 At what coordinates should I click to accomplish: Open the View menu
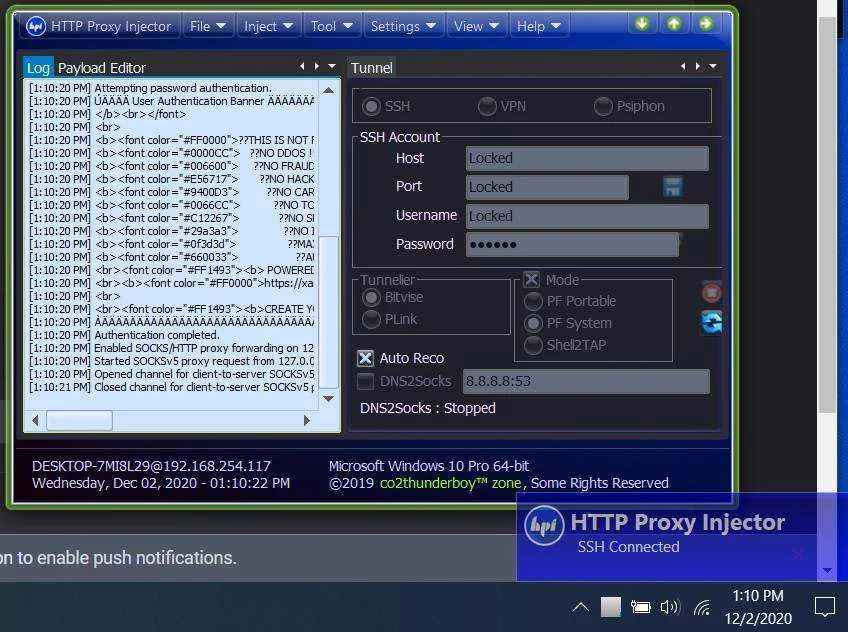click(476, 26)
